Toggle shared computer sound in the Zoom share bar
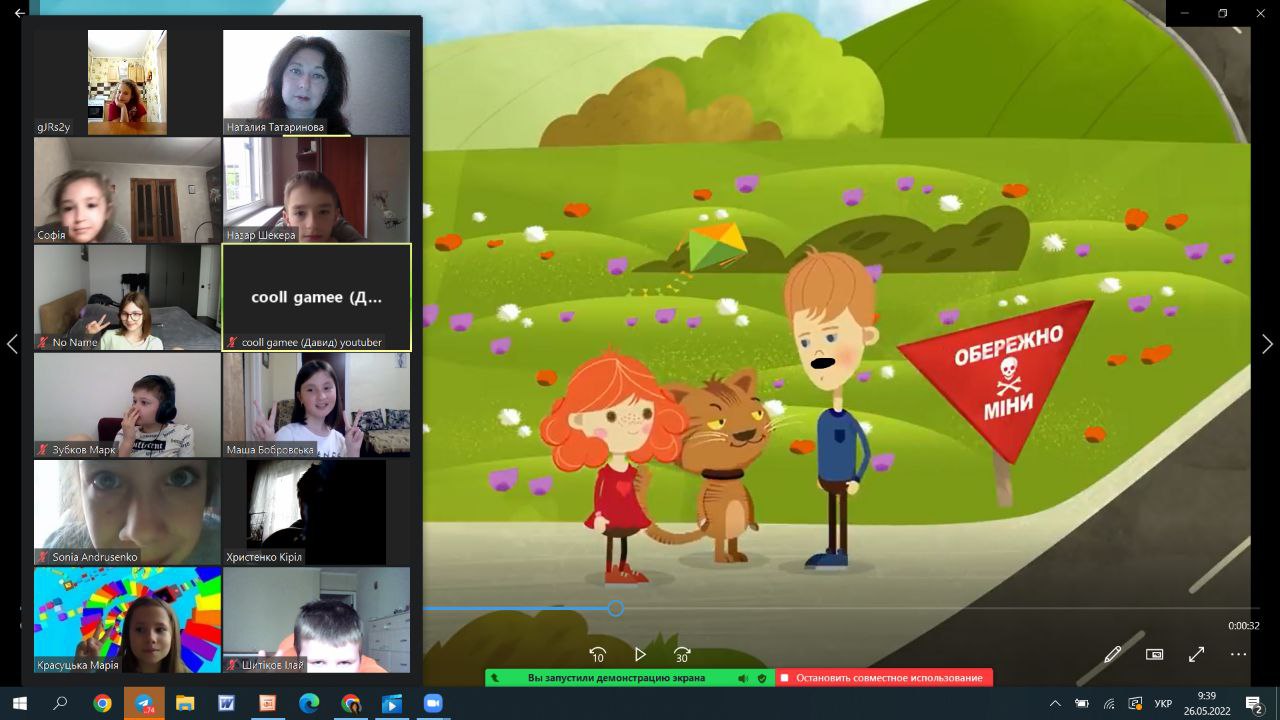Viewport: 1280px width, 720px height. point(743,678)
